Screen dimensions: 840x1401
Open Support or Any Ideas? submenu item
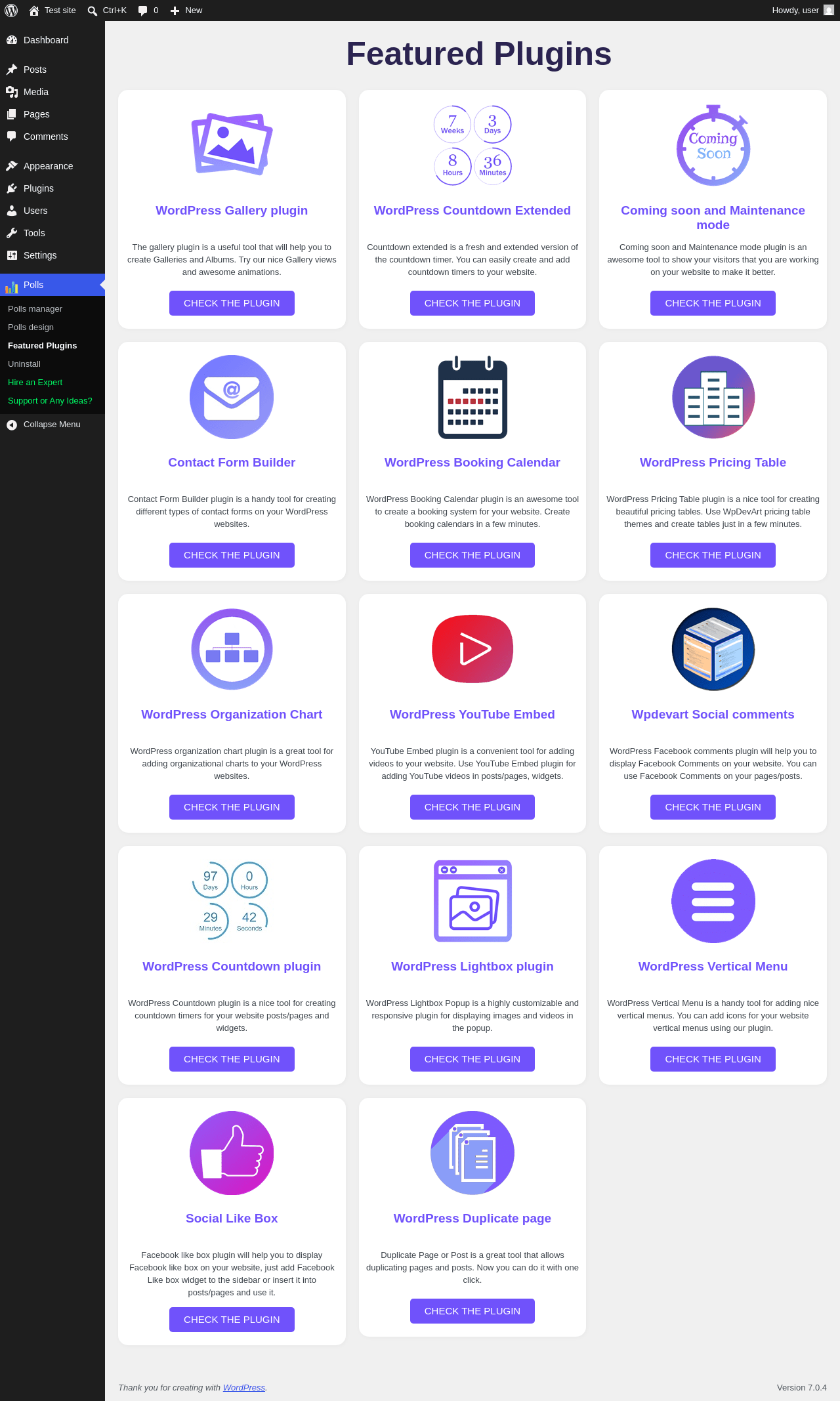point(50,401)
